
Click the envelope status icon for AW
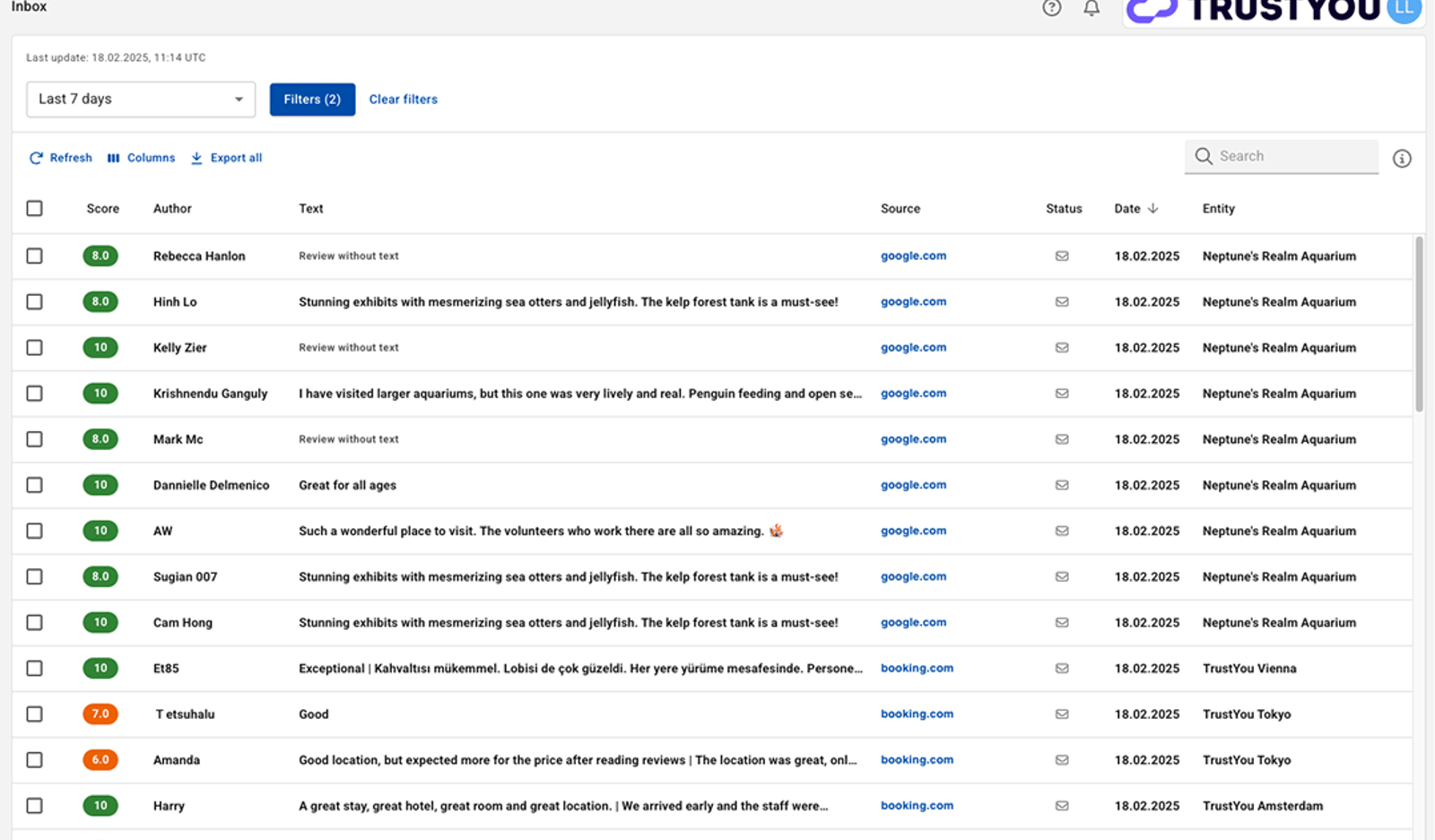point(1062,531)
